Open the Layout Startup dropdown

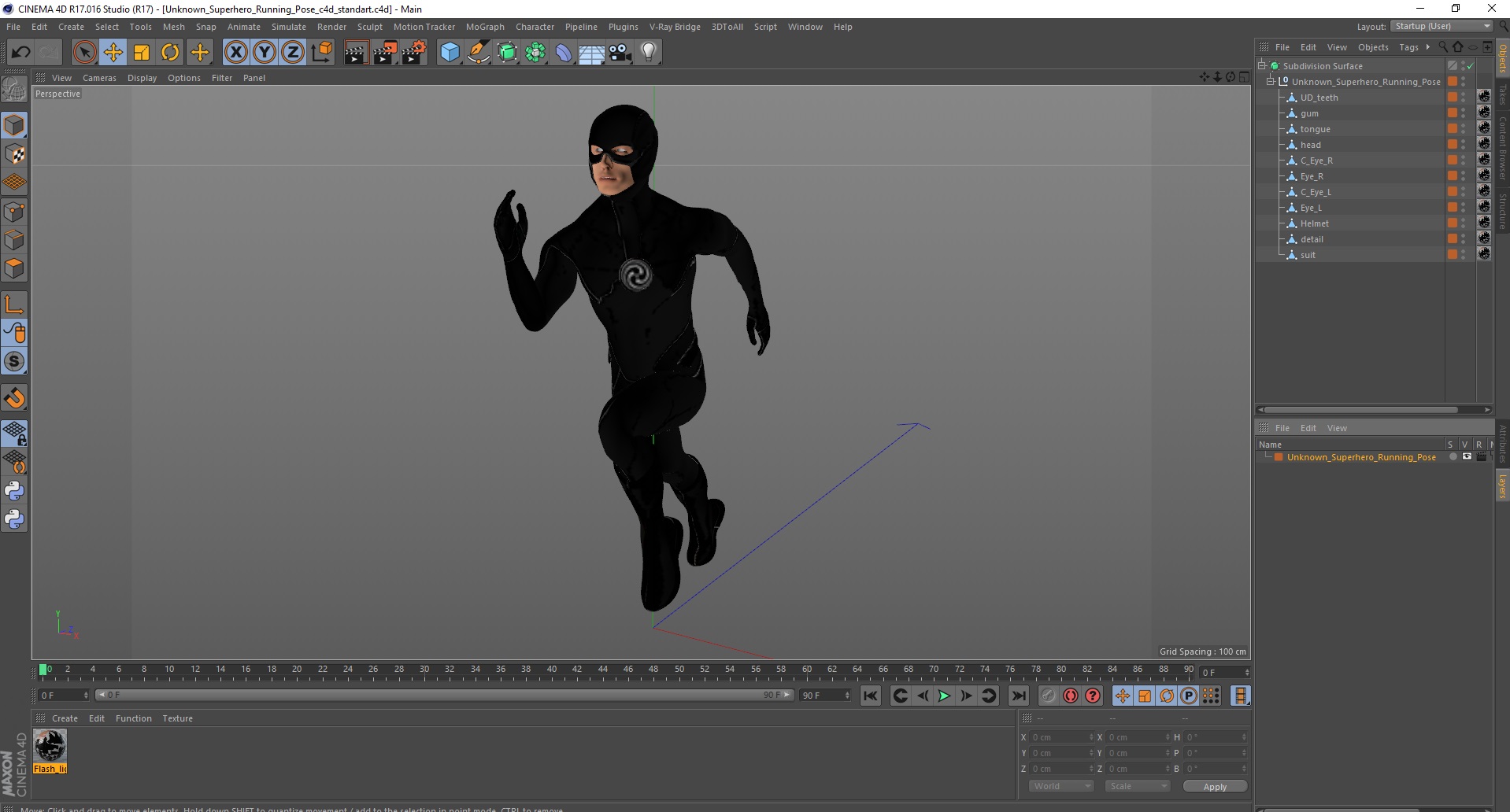(x=1442, y=26)
